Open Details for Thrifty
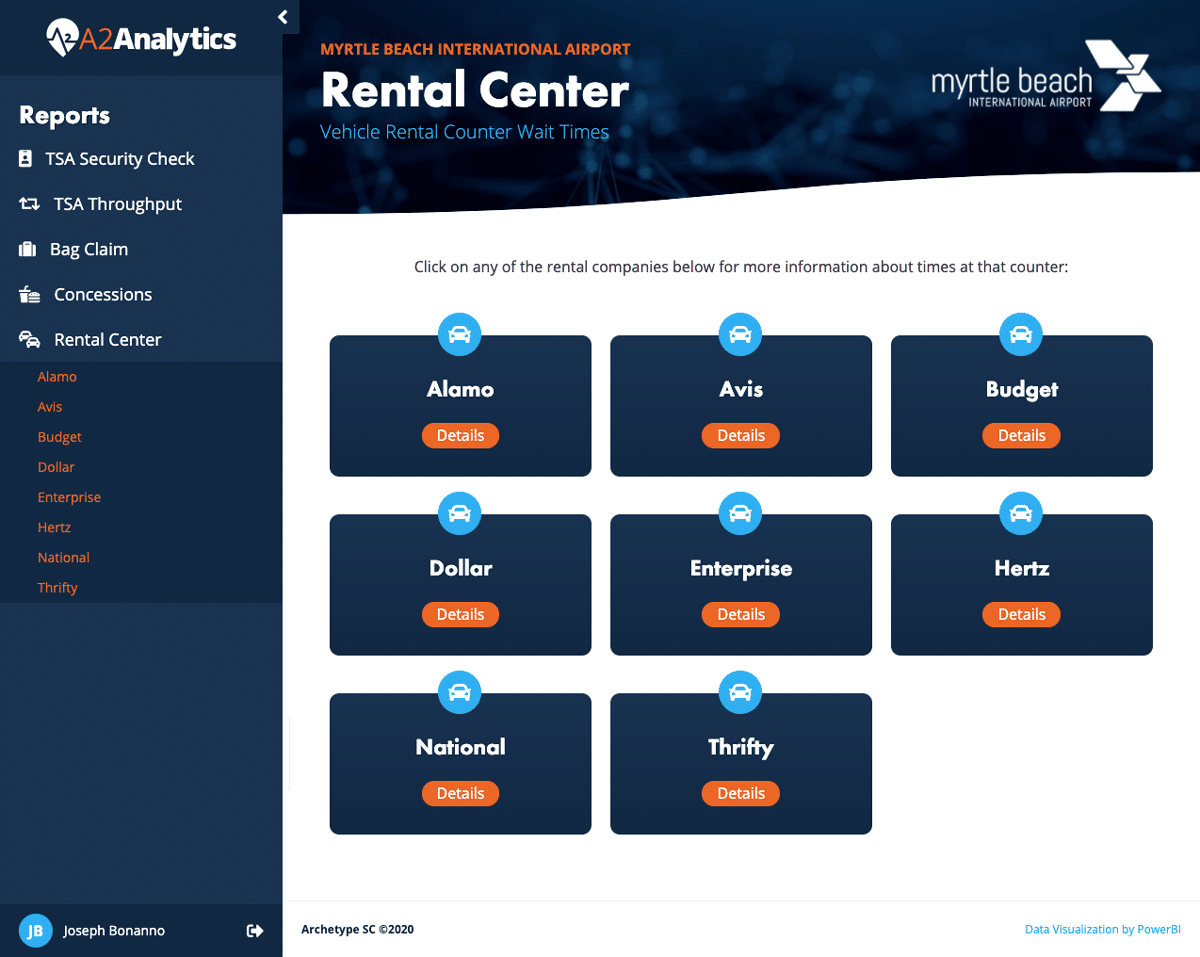1200x957 pixels. 740,794
